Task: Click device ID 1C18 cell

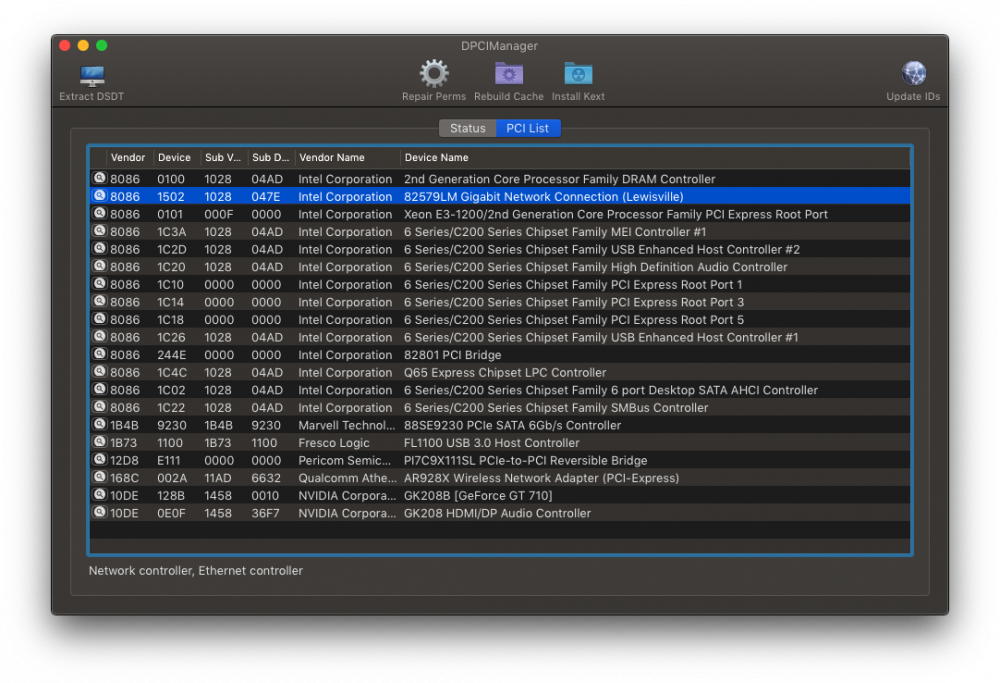Action: (x=170, y=319)
